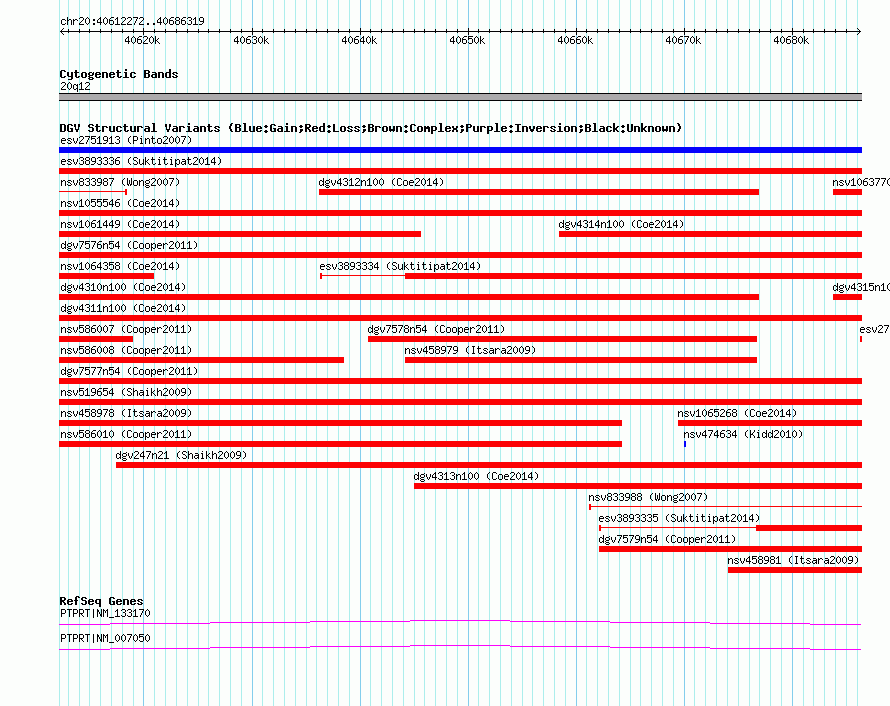Open nsv458979 (Itsara2009) variant
The height and width of the screenshot is (706, 890).
(x=470, y=350)
